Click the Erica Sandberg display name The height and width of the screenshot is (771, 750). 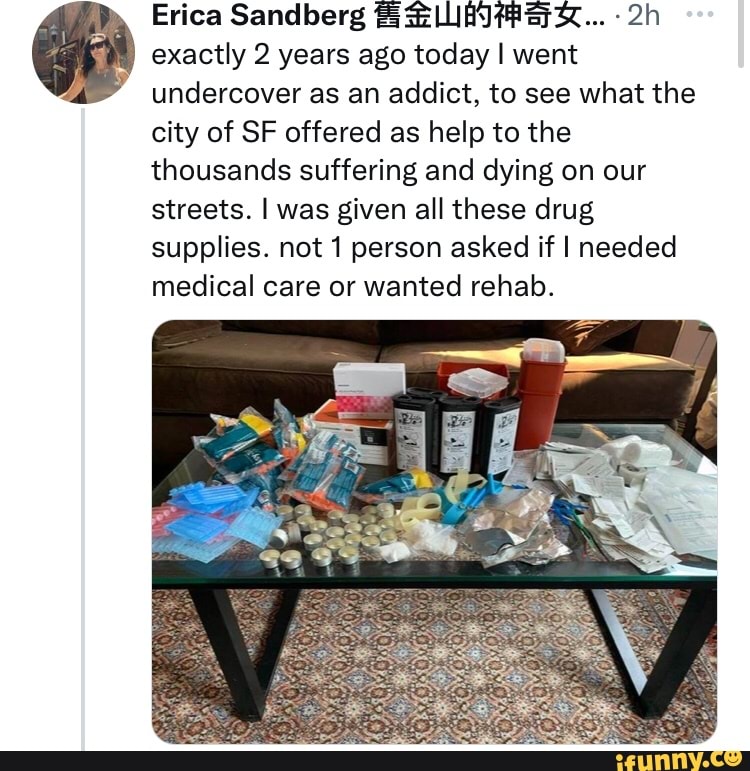[259, 15]
